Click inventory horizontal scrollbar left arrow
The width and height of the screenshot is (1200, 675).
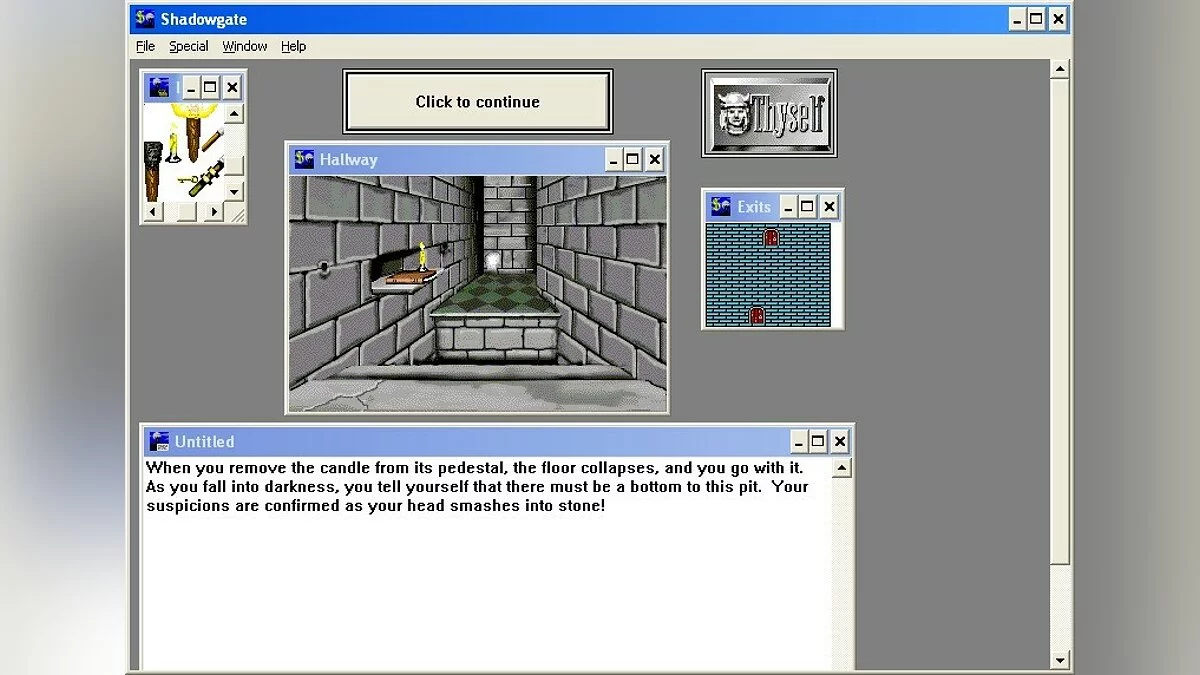(x=154, y=211)
